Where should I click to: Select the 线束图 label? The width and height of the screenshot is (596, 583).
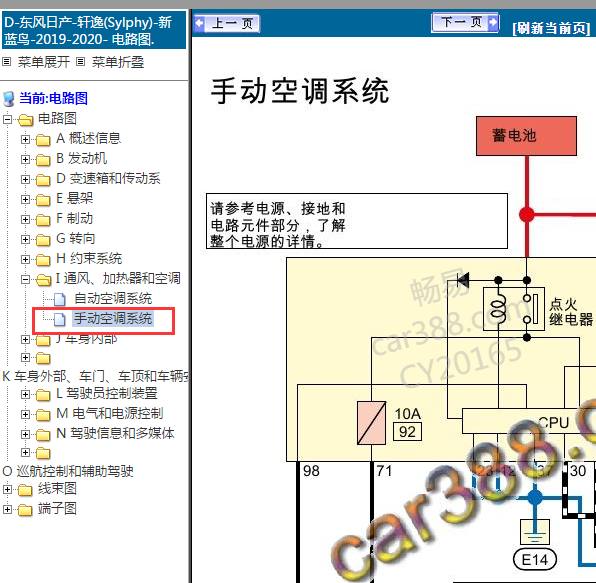[57, 488]
